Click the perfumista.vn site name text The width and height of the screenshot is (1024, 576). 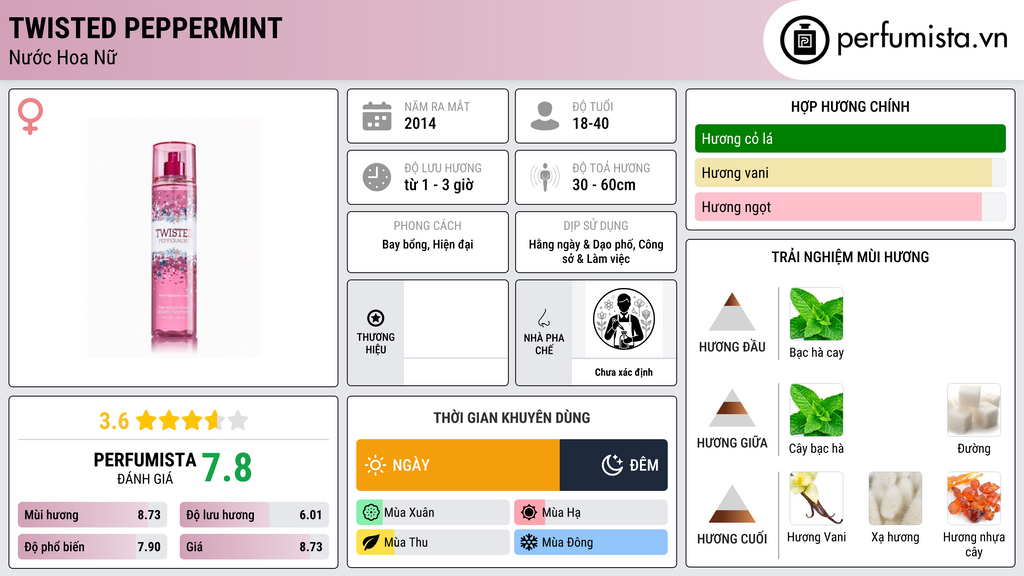point(922,39)
